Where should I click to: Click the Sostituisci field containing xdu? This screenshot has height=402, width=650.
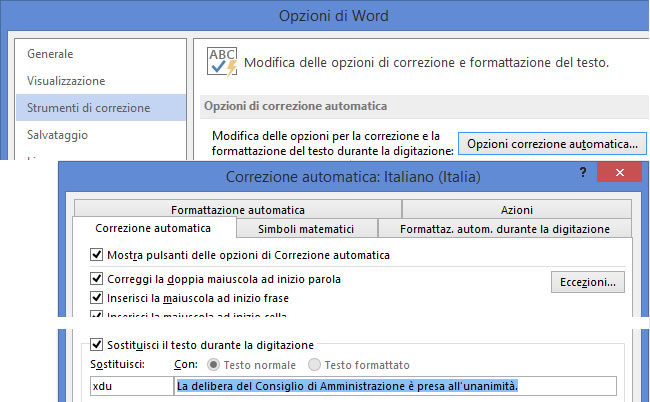coord(132,386)
